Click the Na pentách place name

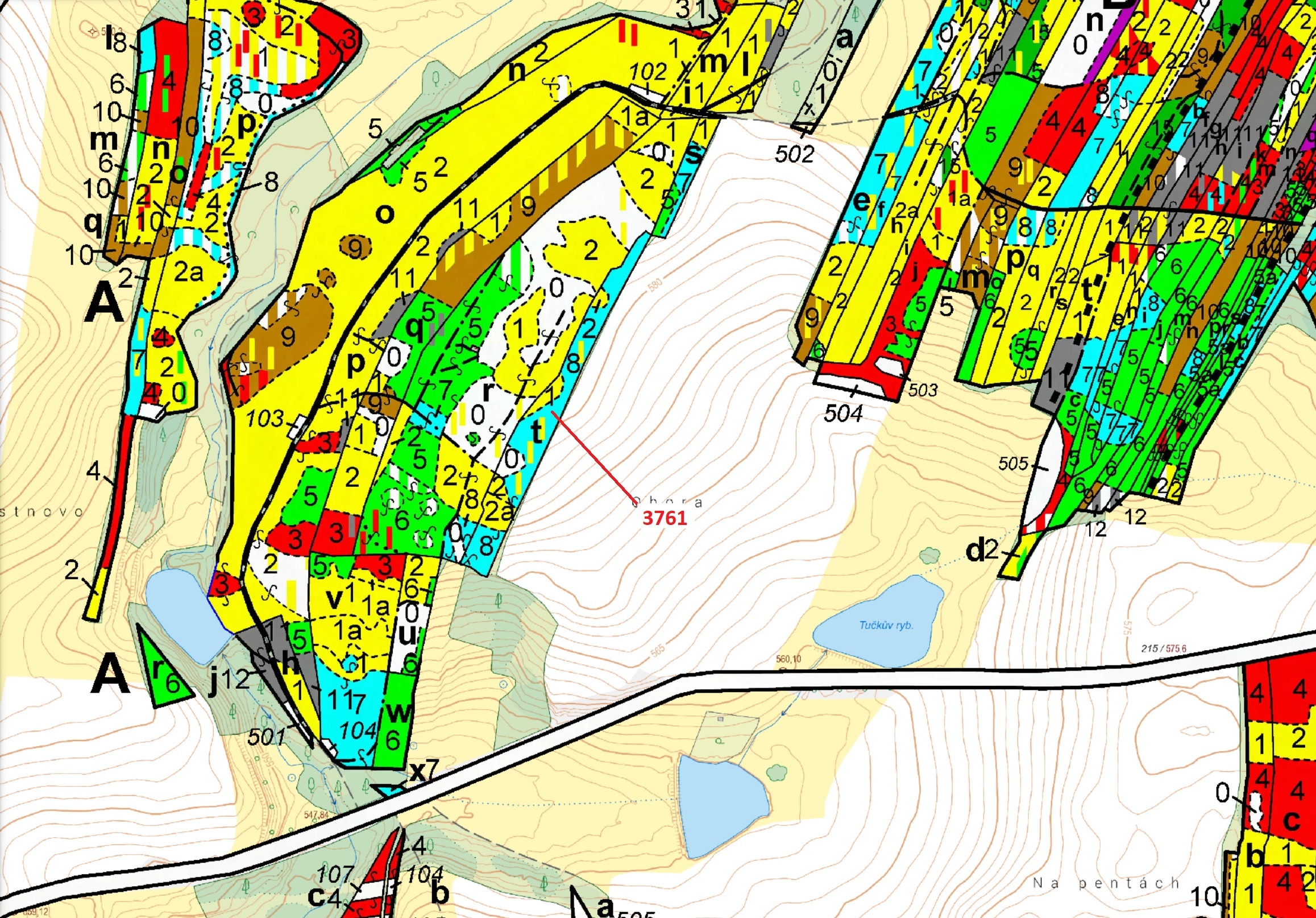(1106, 883)
